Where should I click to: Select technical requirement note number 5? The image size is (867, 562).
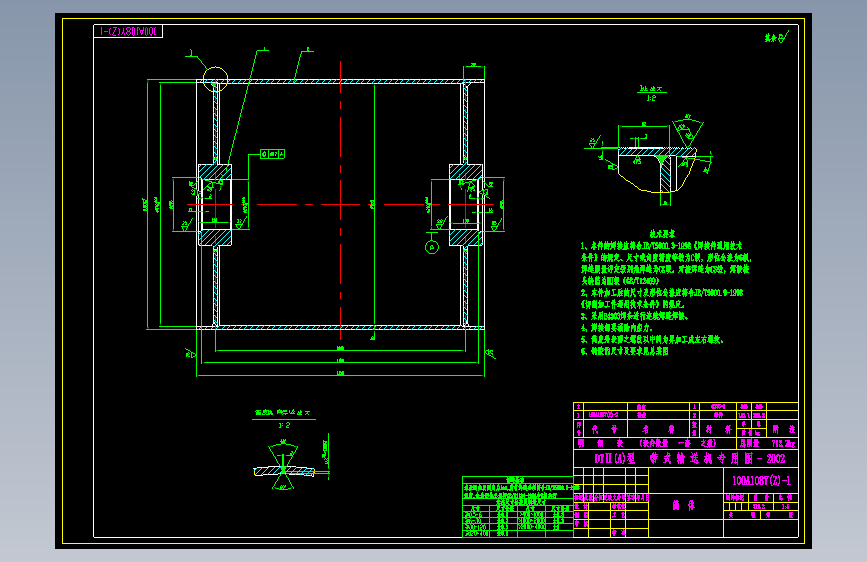point(652,340)
